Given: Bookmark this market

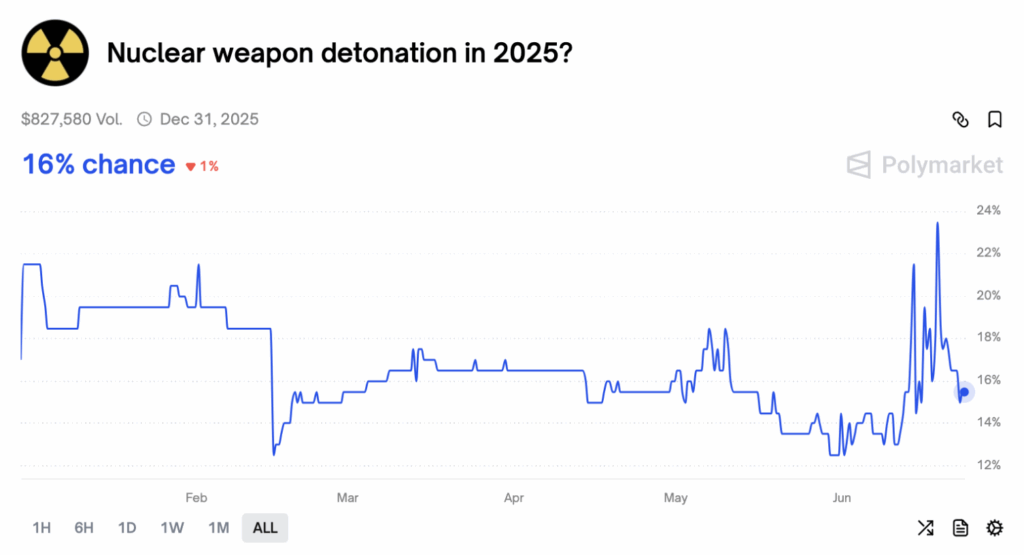Looking at the screenshot, I should click(x=994, y=120).
